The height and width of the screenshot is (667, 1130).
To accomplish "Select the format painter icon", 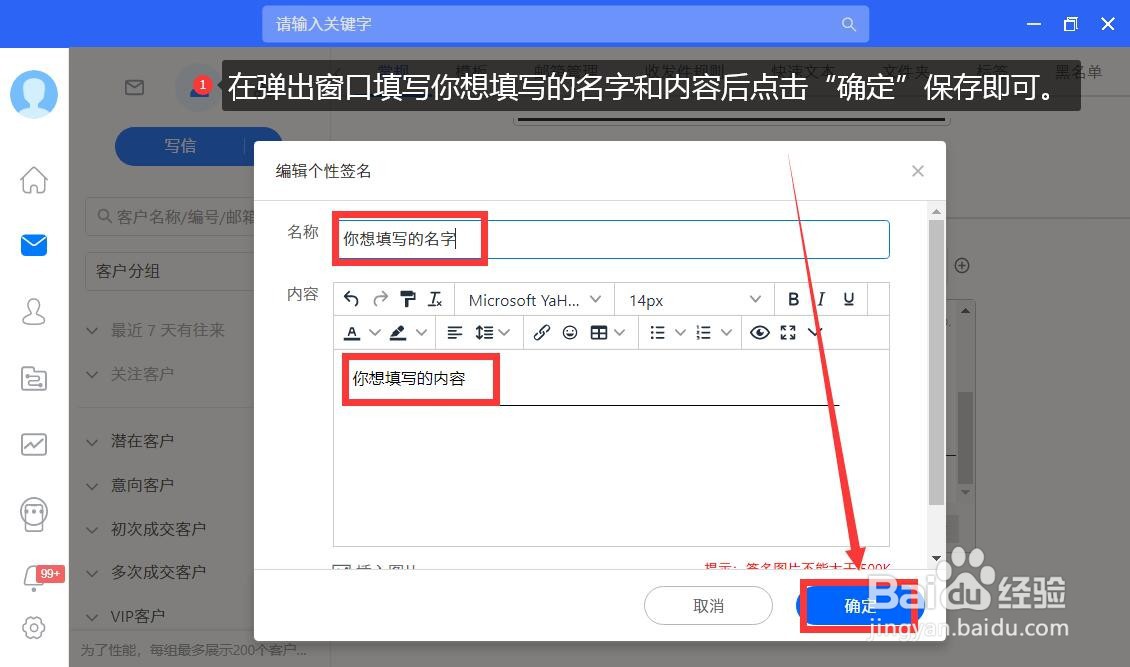I will (408, 299).
